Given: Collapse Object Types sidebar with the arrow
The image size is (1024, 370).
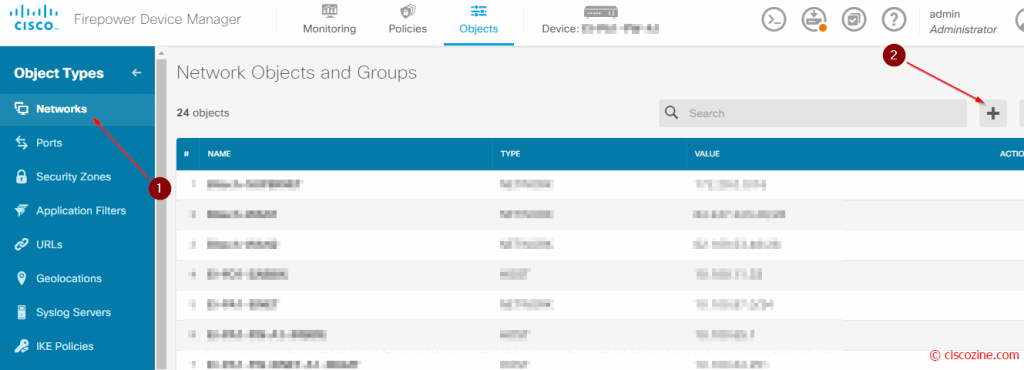Looking at the screenshot, I should pyautogui.click(x=136, y=73).
